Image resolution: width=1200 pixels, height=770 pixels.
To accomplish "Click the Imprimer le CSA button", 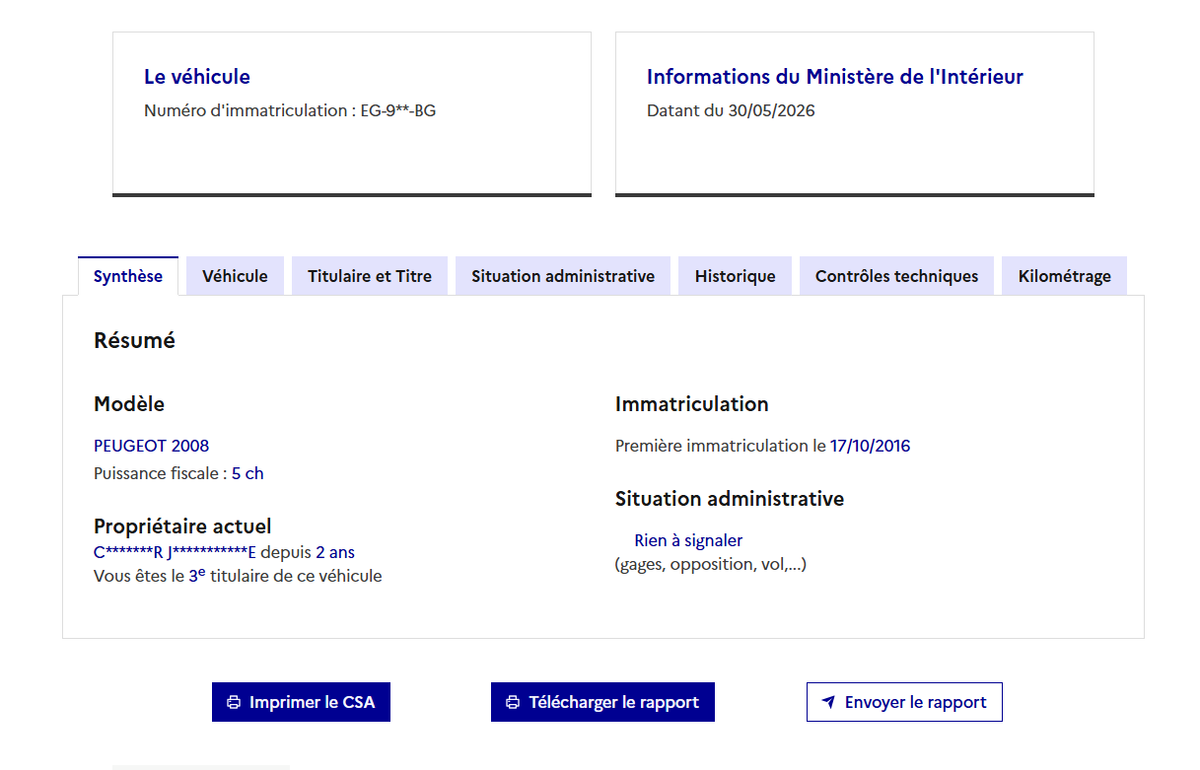I will click(x=301, y=702).
